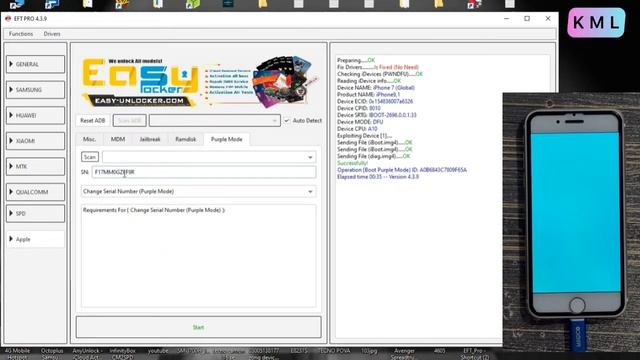Click the Device ECID log line
The width and height of the screenshot is (640, 360).
click(x=375, y=101)
